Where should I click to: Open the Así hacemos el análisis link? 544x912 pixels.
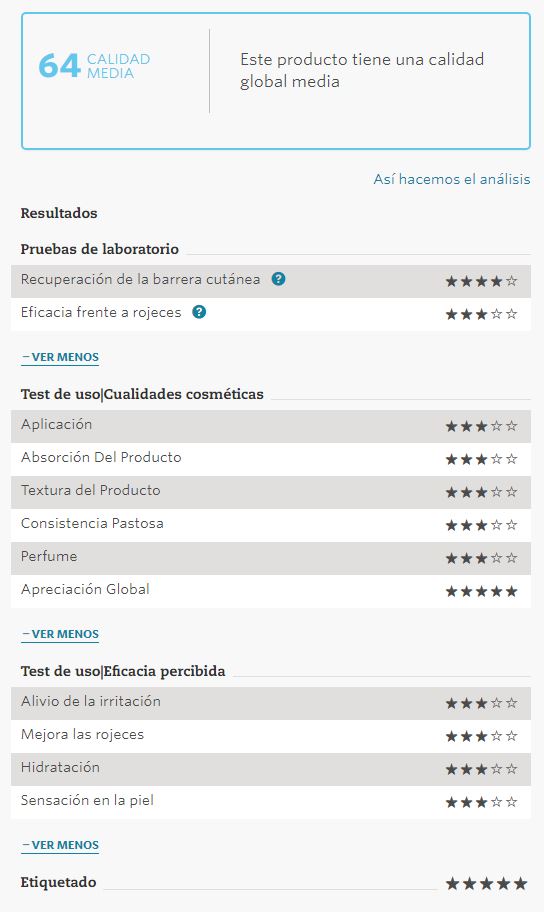click(x=451, y=179)
